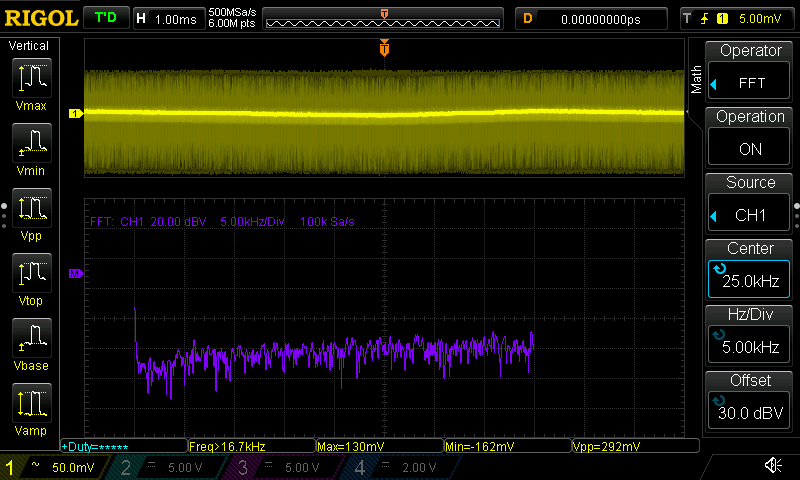Click the trigger level 5.00mV readout
This screenshot has height=480, width=800.
(760, 19)
